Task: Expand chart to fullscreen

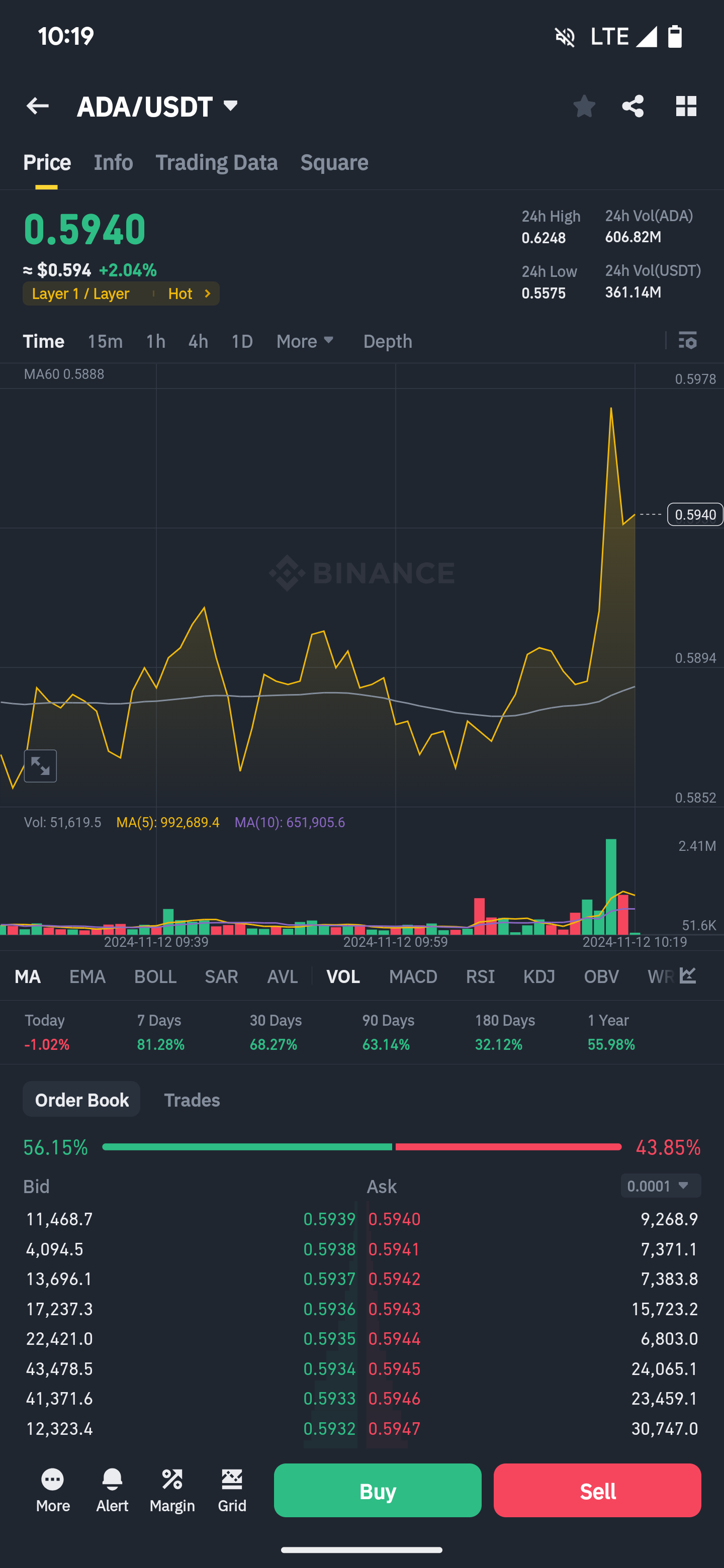Action: [40, 766]
